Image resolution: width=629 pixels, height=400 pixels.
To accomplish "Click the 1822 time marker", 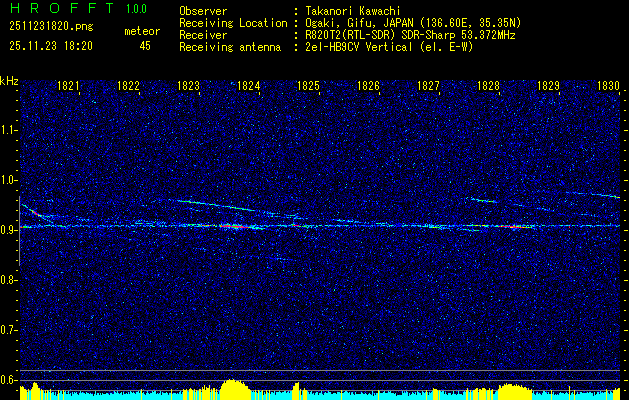I will click(x=128, y=85).
